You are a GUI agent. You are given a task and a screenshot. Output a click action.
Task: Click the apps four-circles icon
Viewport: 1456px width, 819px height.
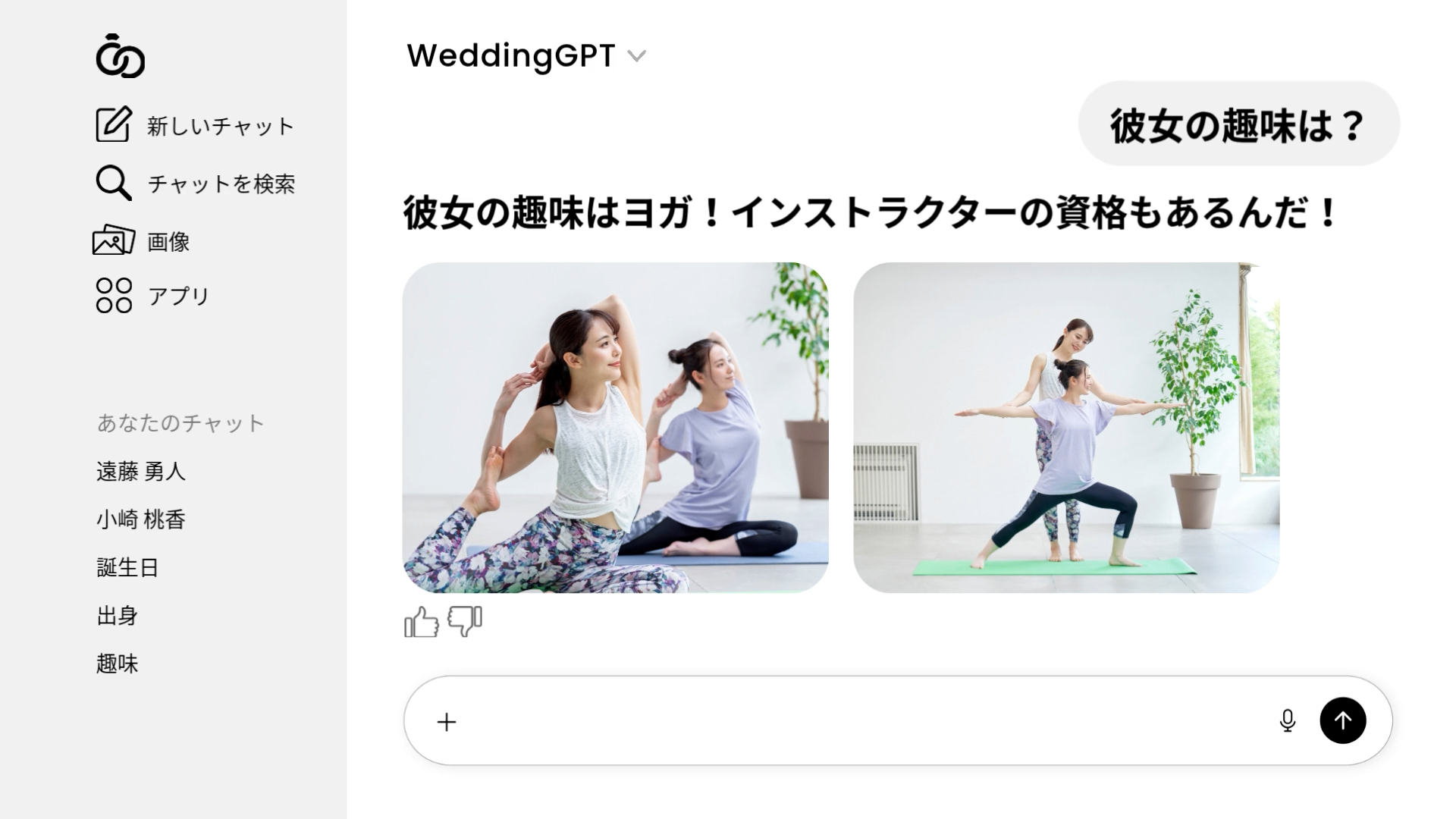(114, 295)
